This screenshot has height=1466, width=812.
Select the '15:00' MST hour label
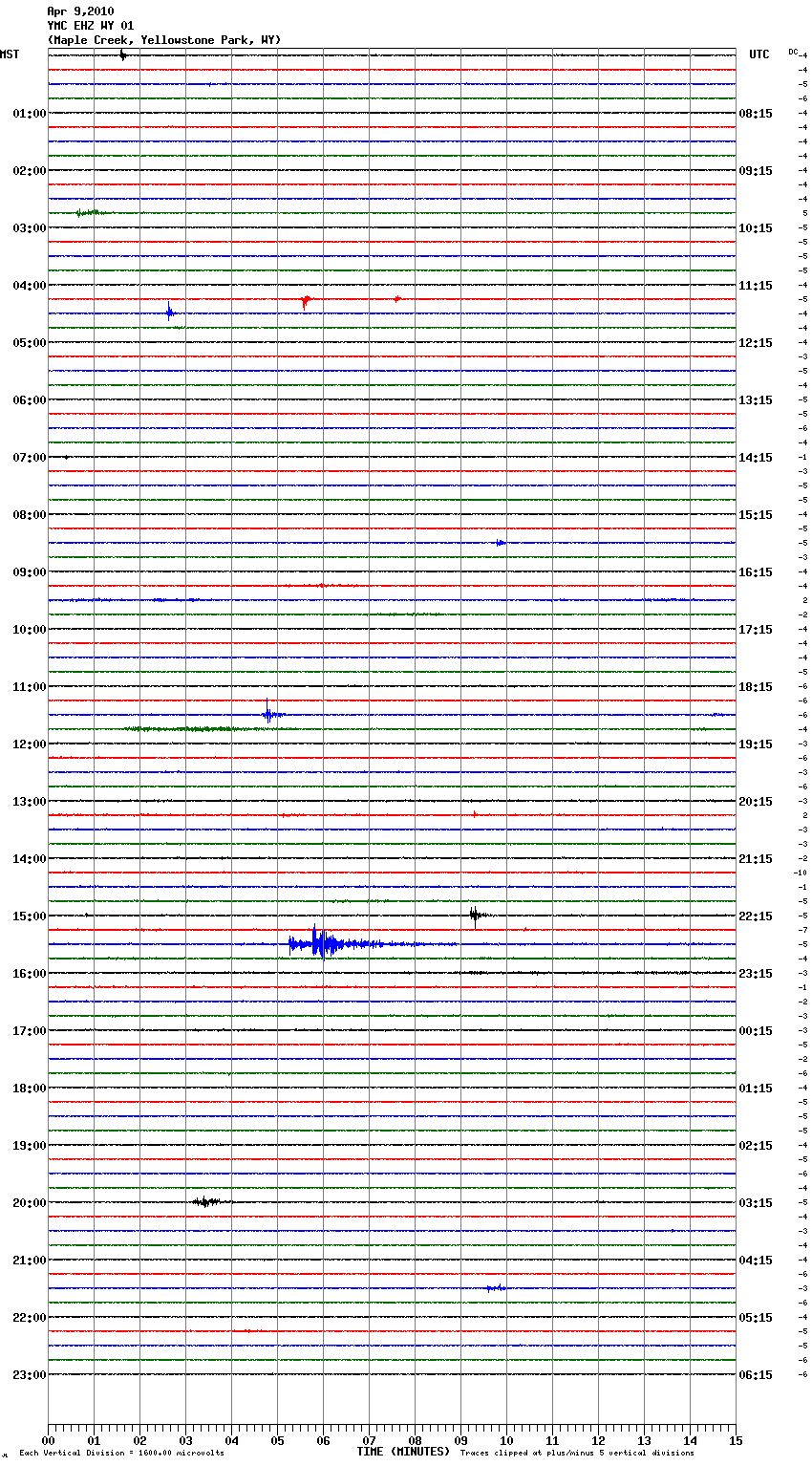tap(30, 916)
